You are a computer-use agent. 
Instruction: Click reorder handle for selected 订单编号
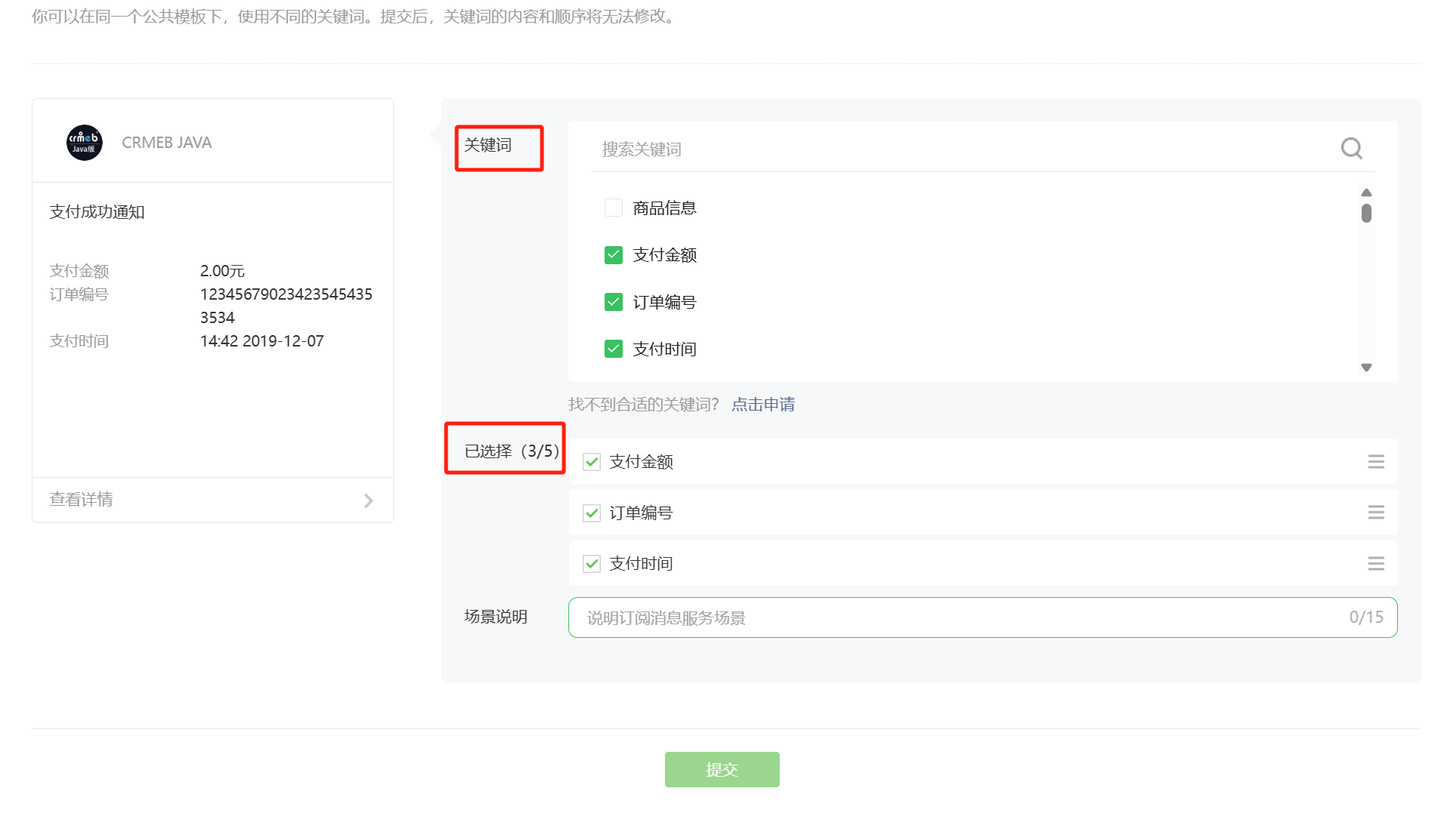click(1375, 513)
